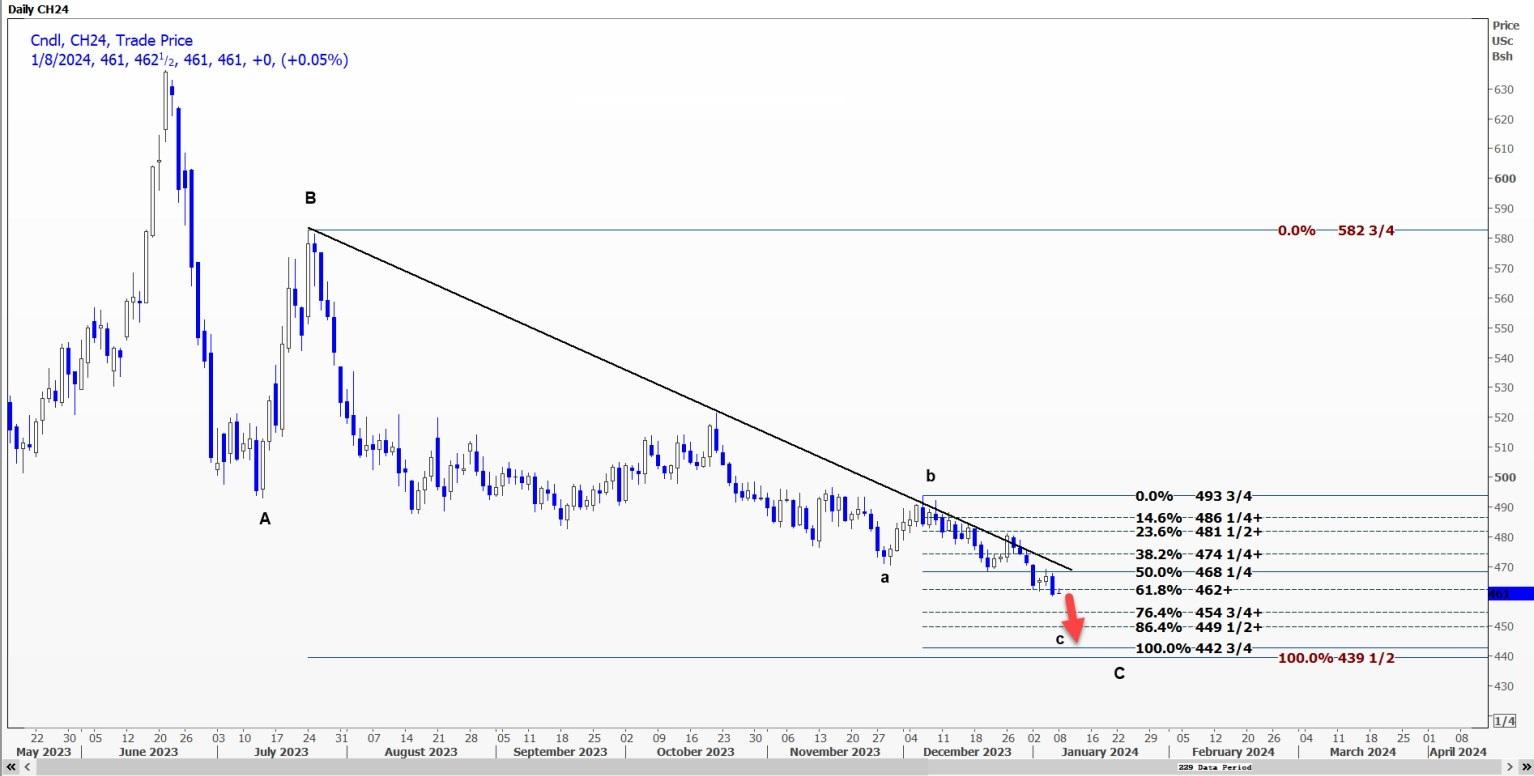Click the '23.6% 481 1/2+' Fibonacci label
This screenshot has width=1534, height=776.
[x=1198, y=532]
